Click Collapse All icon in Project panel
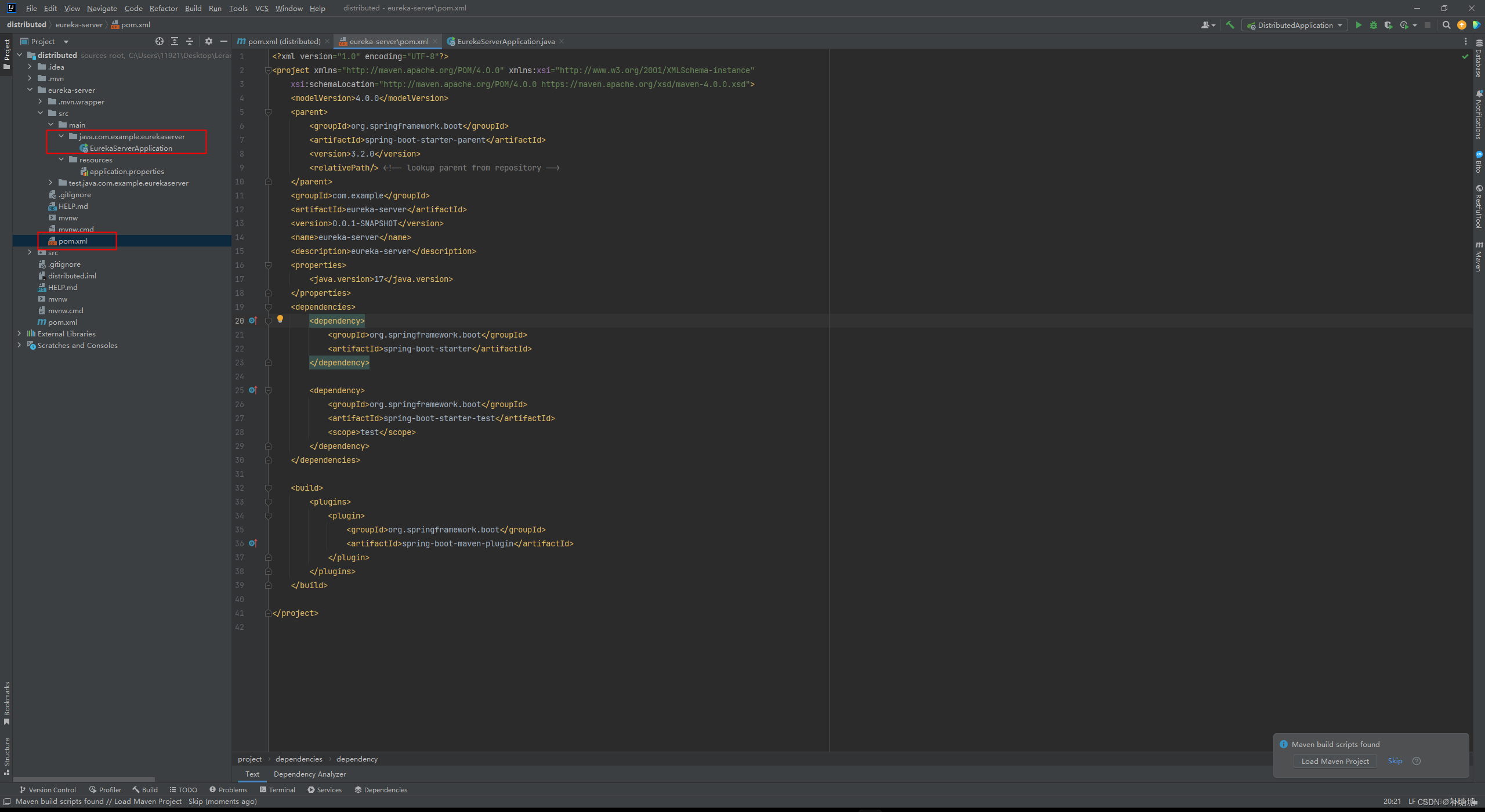Viewport: 1485px width, 812px height. (189, 41)
